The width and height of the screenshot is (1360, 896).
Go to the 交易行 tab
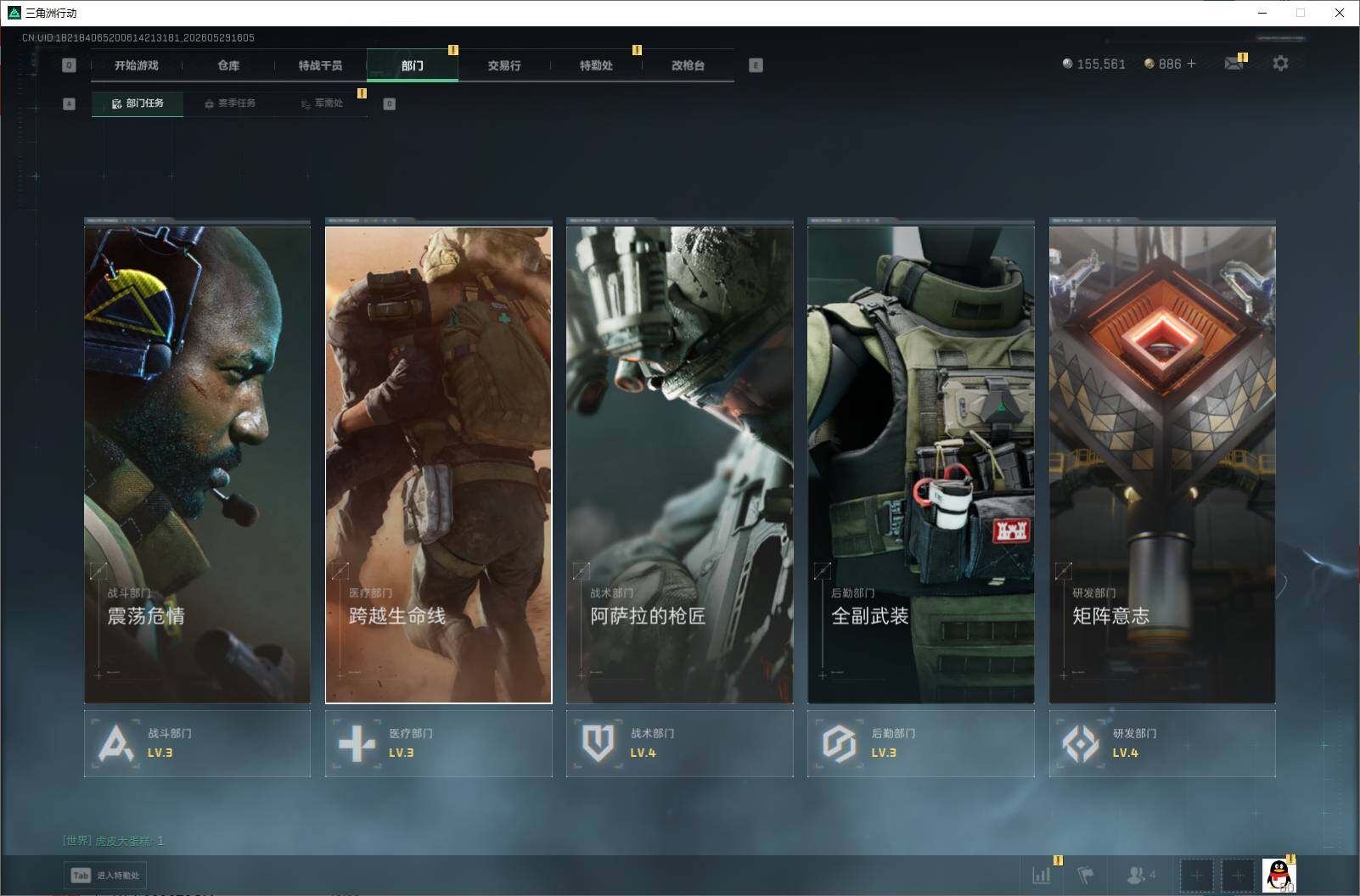[504, 65]
